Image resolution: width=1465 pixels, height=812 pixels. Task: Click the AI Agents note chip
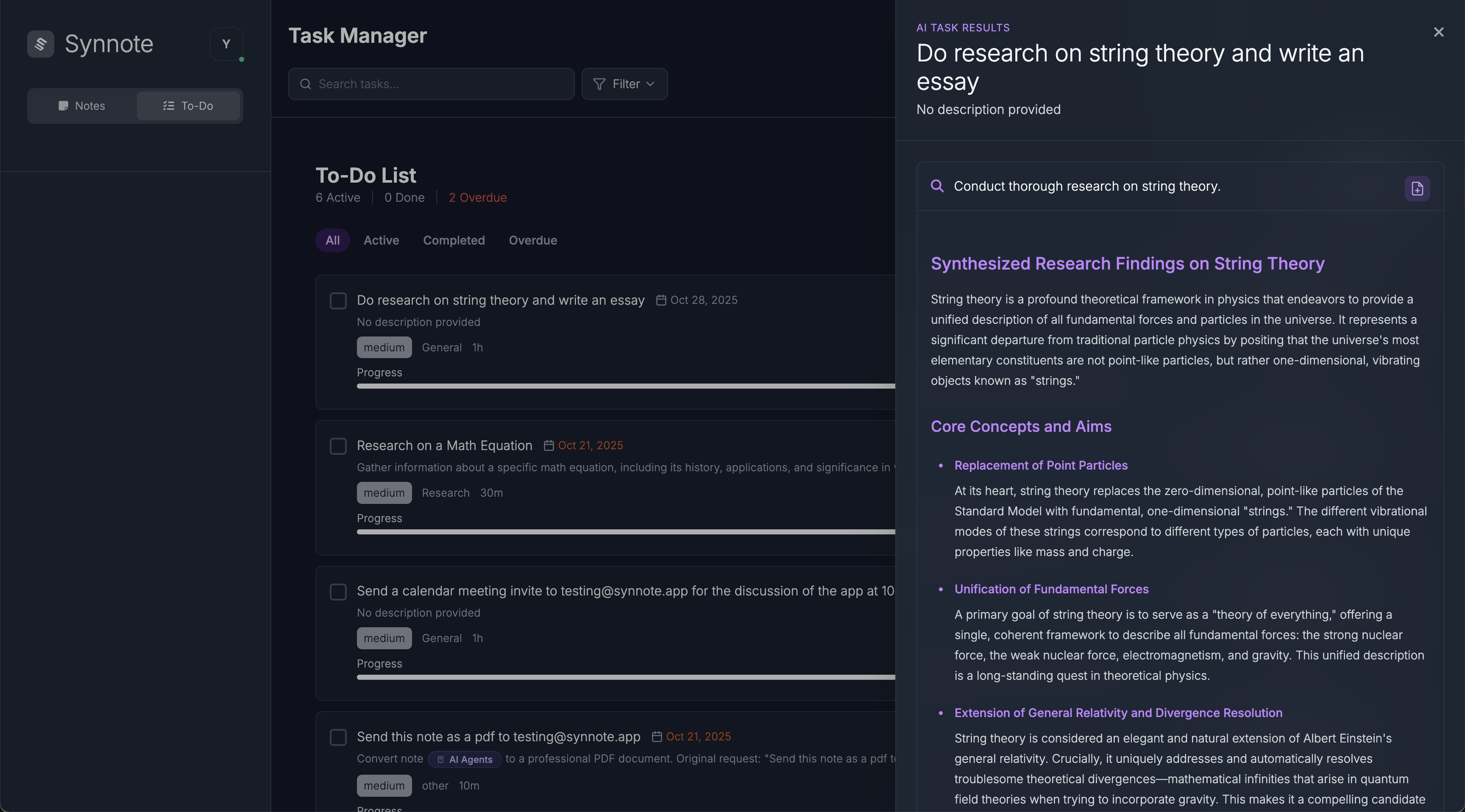[465, 759]
